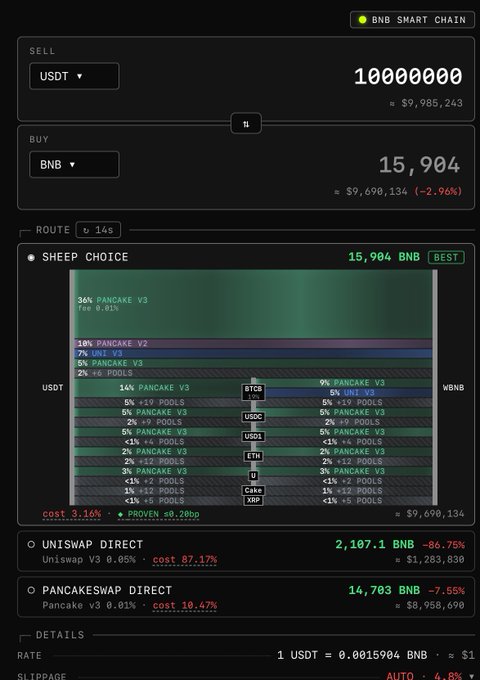The image size is (480, 680).
Task: Open the slippage AUTO 4.8% dropdown
Action: (x=430, y=676)
